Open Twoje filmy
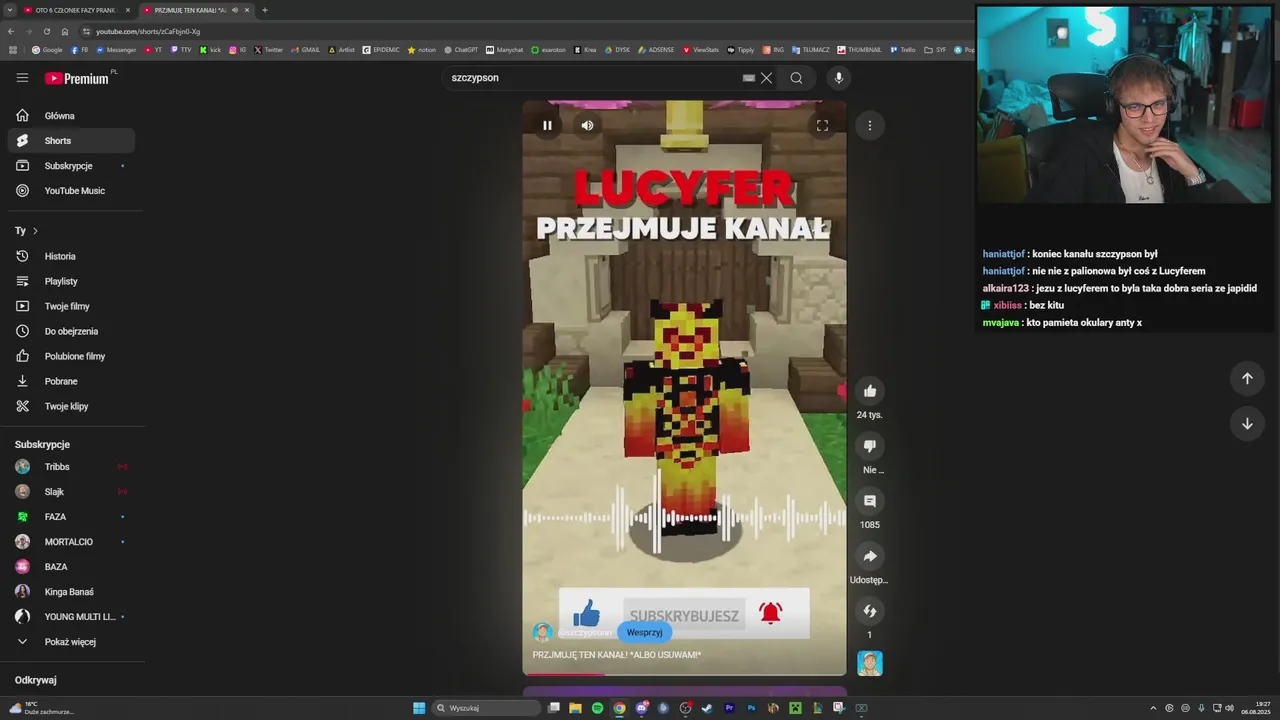 [x=71, y=306]
